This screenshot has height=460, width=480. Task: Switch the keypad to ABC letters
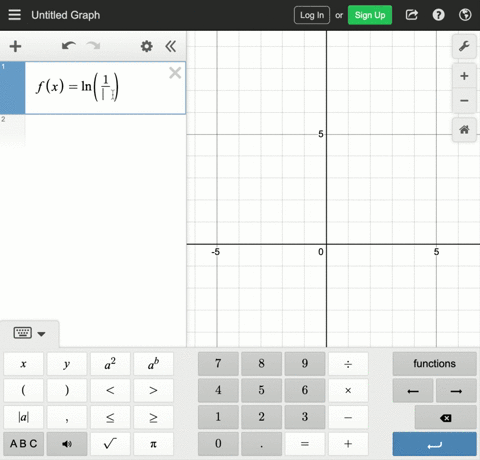click(23, 444)
